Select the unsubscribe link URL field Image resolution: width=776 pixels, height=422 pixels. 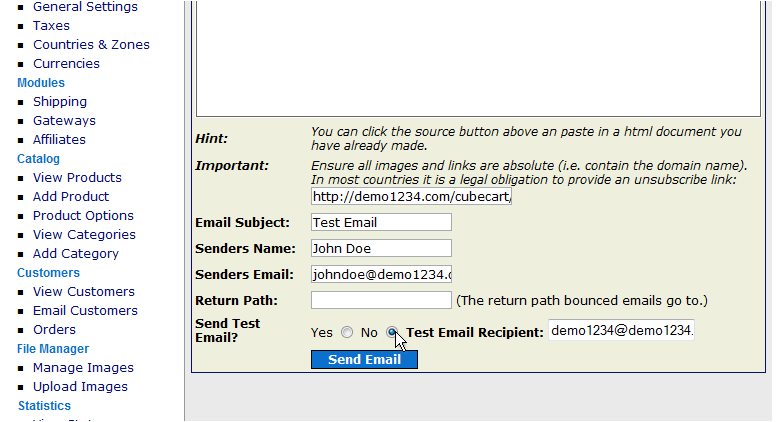(x=411, y=196)
